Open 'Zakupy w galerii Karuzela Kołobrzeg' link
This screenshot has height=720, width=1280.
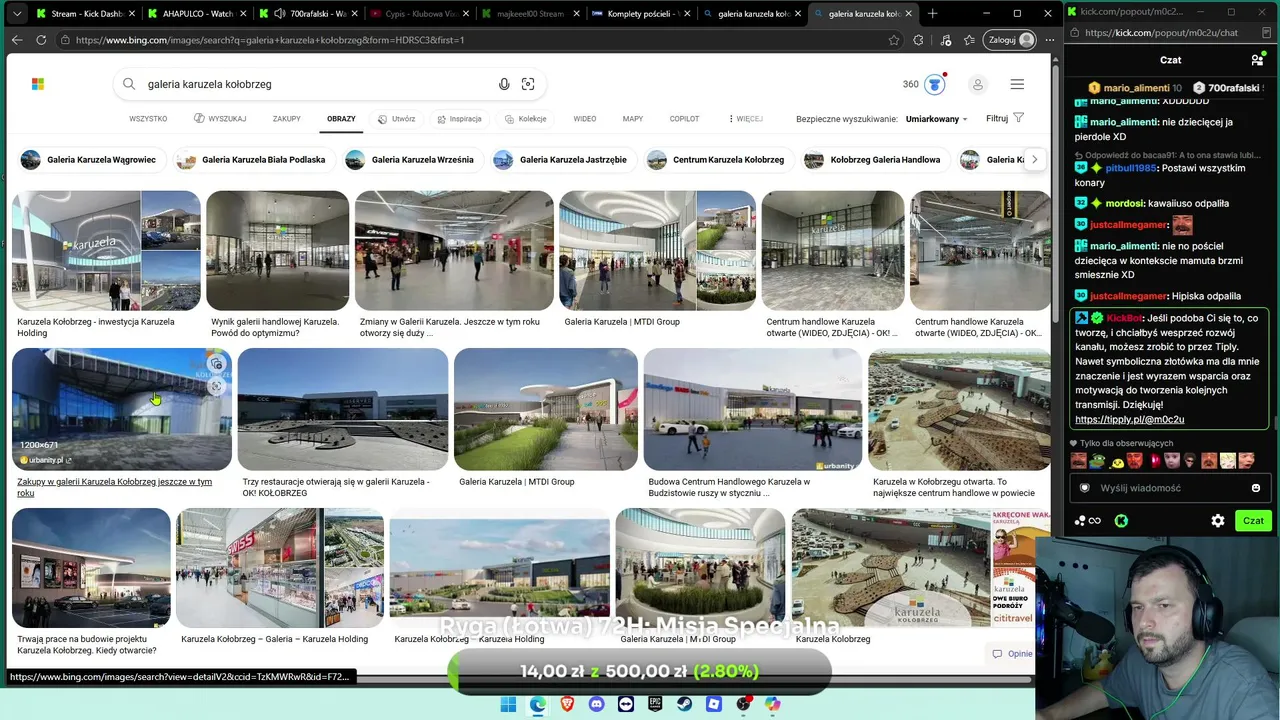(x=114, y=487)
